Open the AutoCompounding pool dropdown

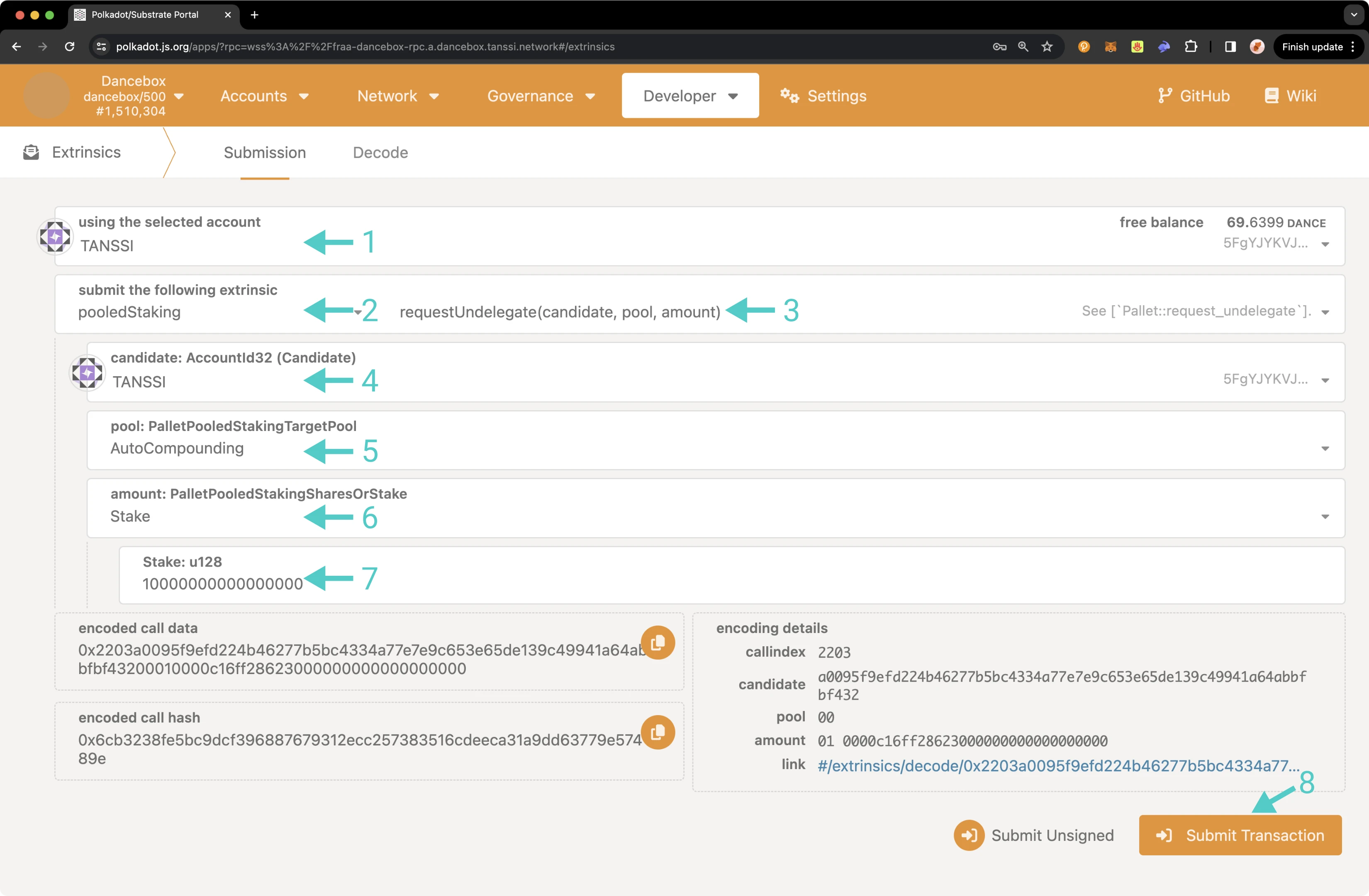[x=1325, y=448]
